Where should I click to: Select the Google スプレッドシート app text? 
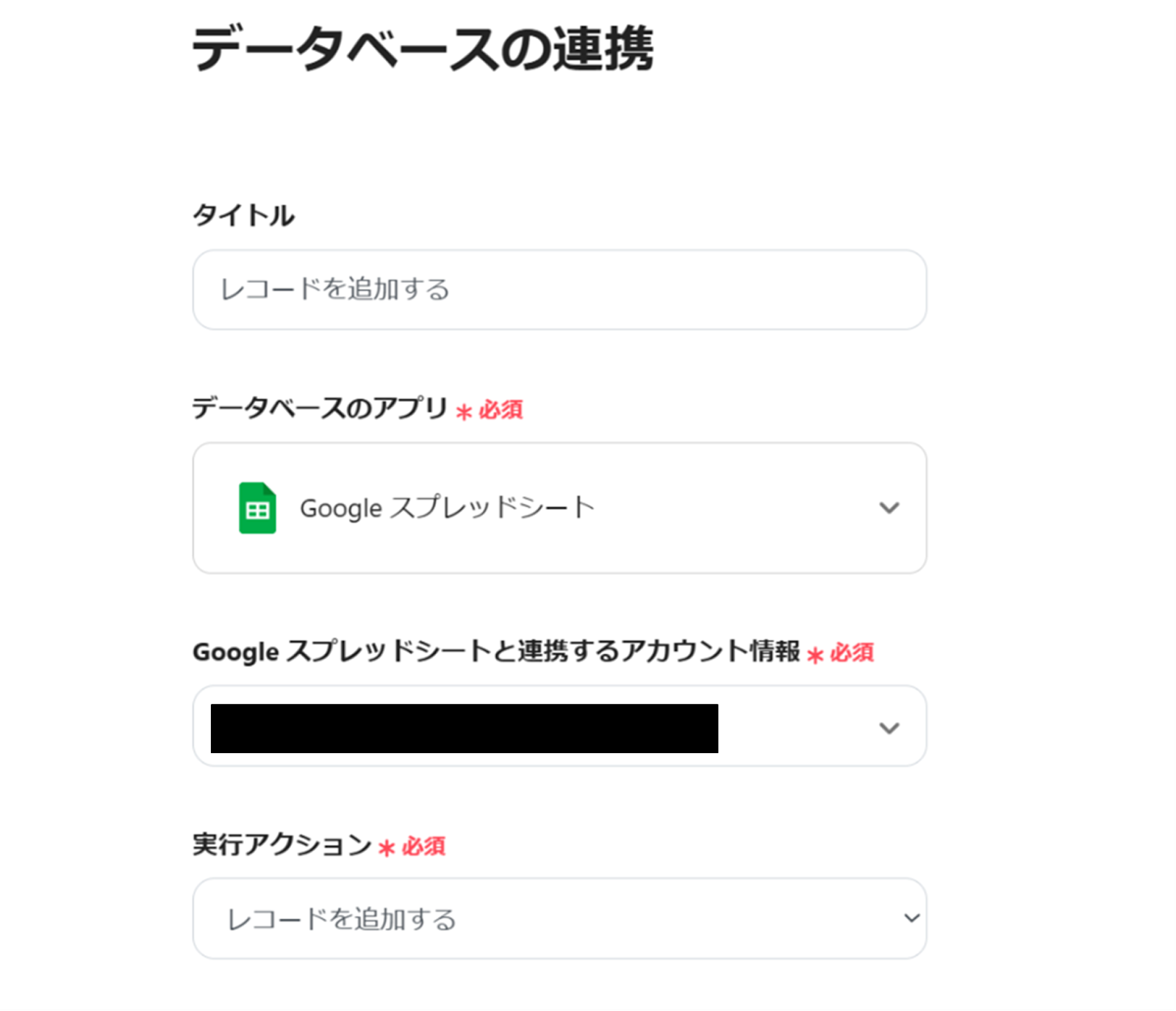pos(447,508)
